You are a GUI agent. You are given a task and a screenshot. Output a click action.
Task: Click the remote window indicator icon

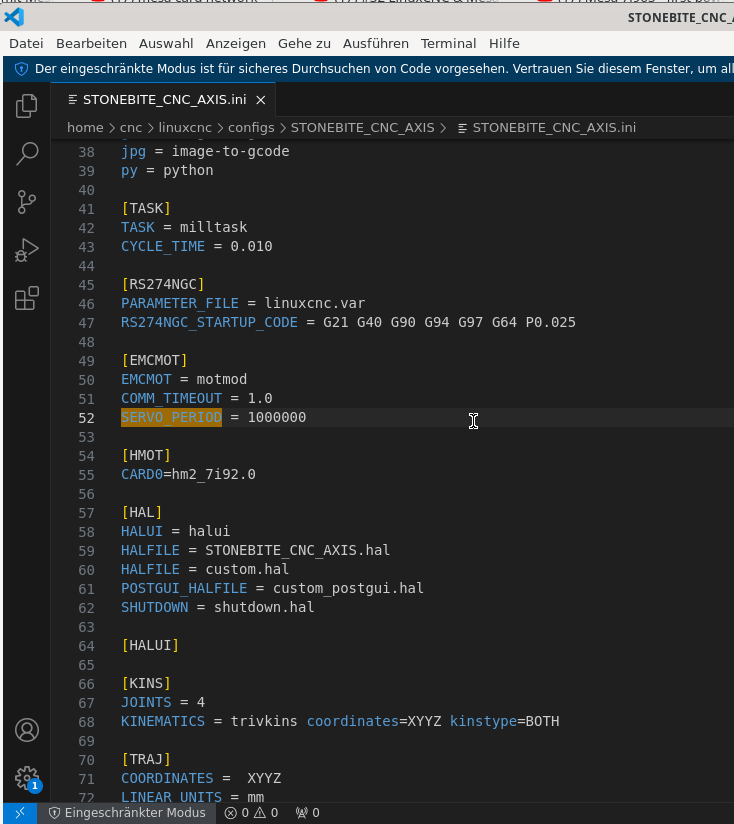pyautogui.click(x=20, y=813)
